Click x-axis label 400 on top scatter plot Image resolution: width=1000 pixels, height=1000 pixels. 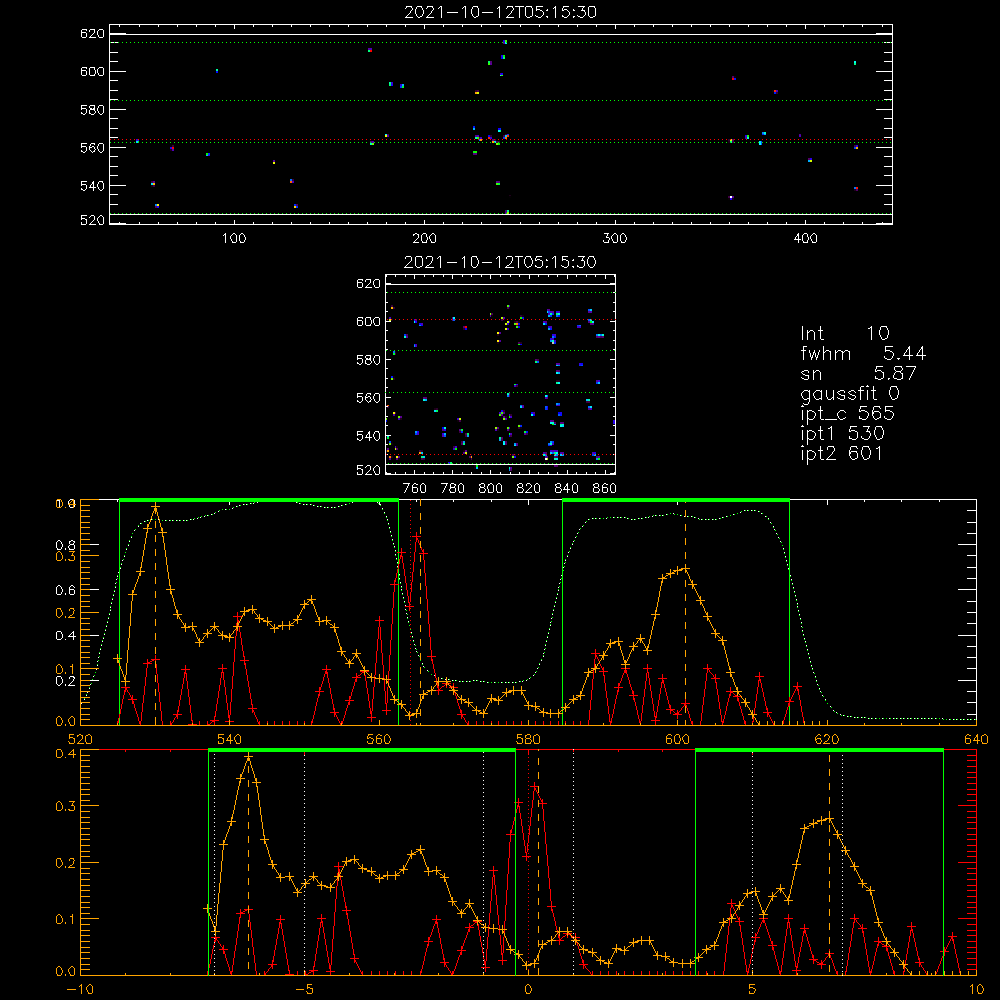805,239
